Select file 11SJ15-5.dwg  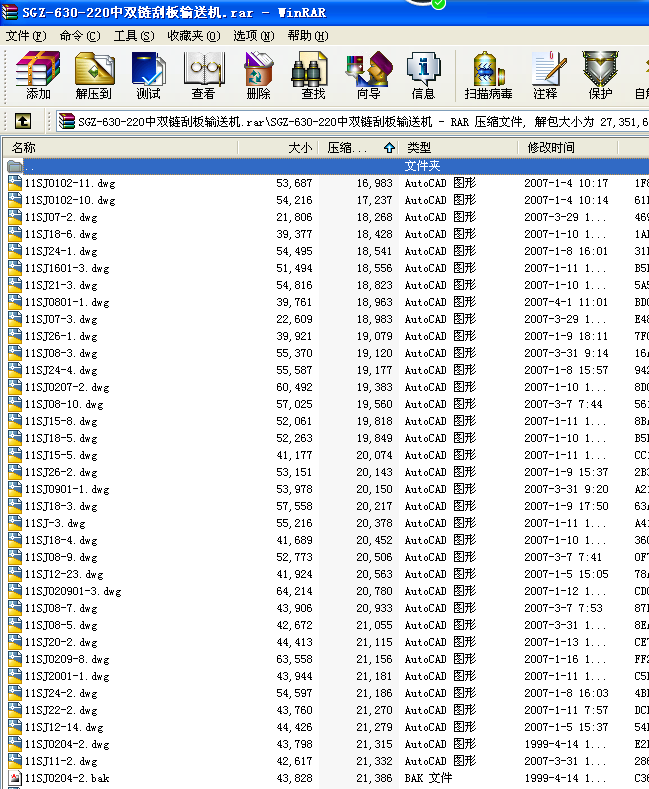61,455
